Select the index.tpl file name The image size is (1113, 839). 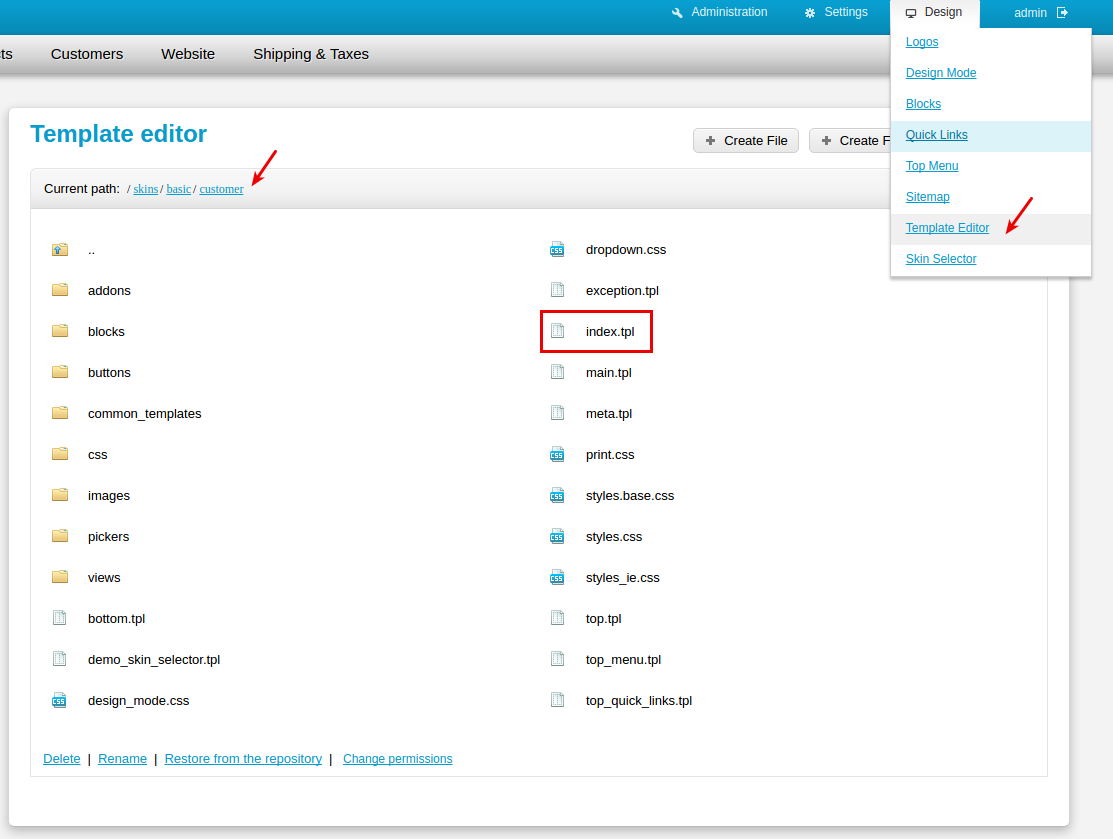click(x=610, y=331)
